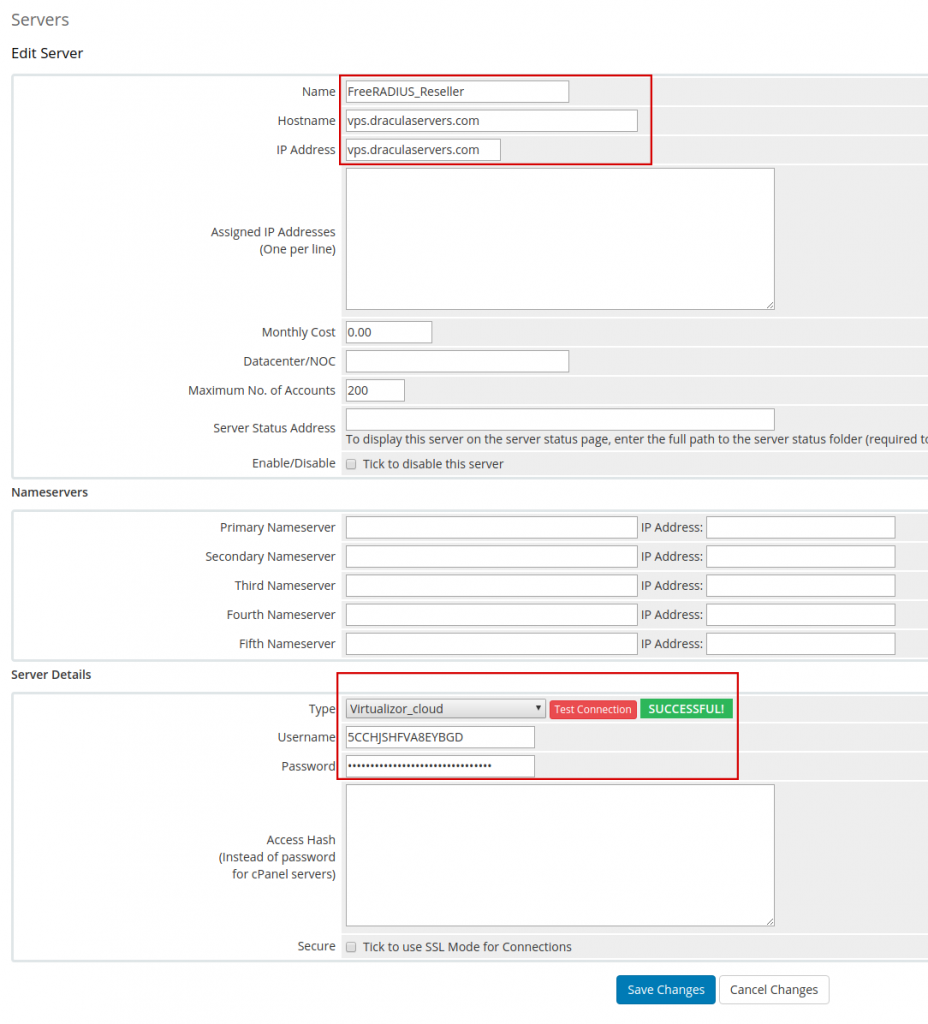Viewport: 928px width, 1024px height.
Task: Click the Hostname input field
Action: coord(492,121)
